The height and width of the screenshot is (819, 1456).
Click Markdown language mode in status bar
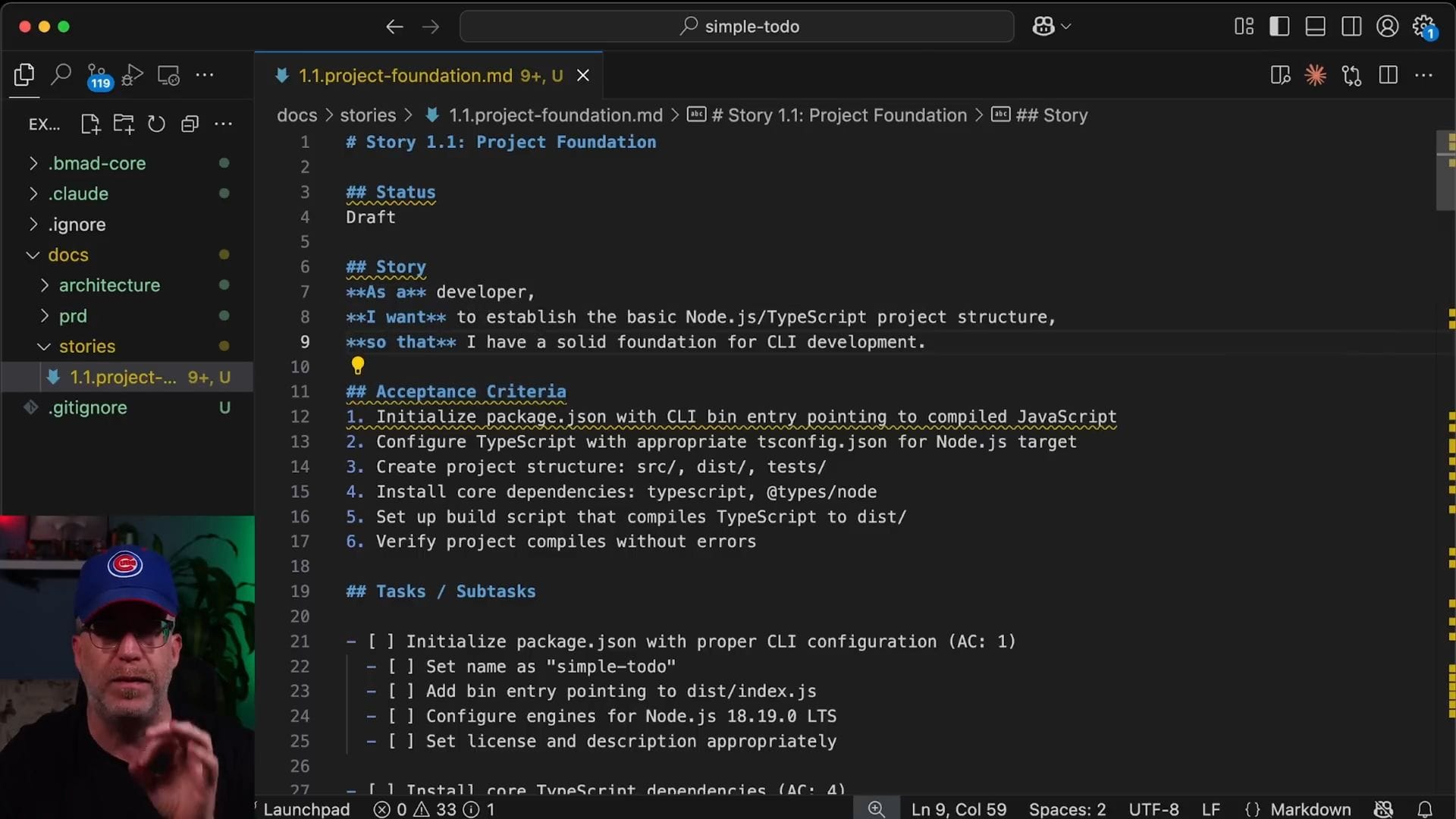(1310, 809)
